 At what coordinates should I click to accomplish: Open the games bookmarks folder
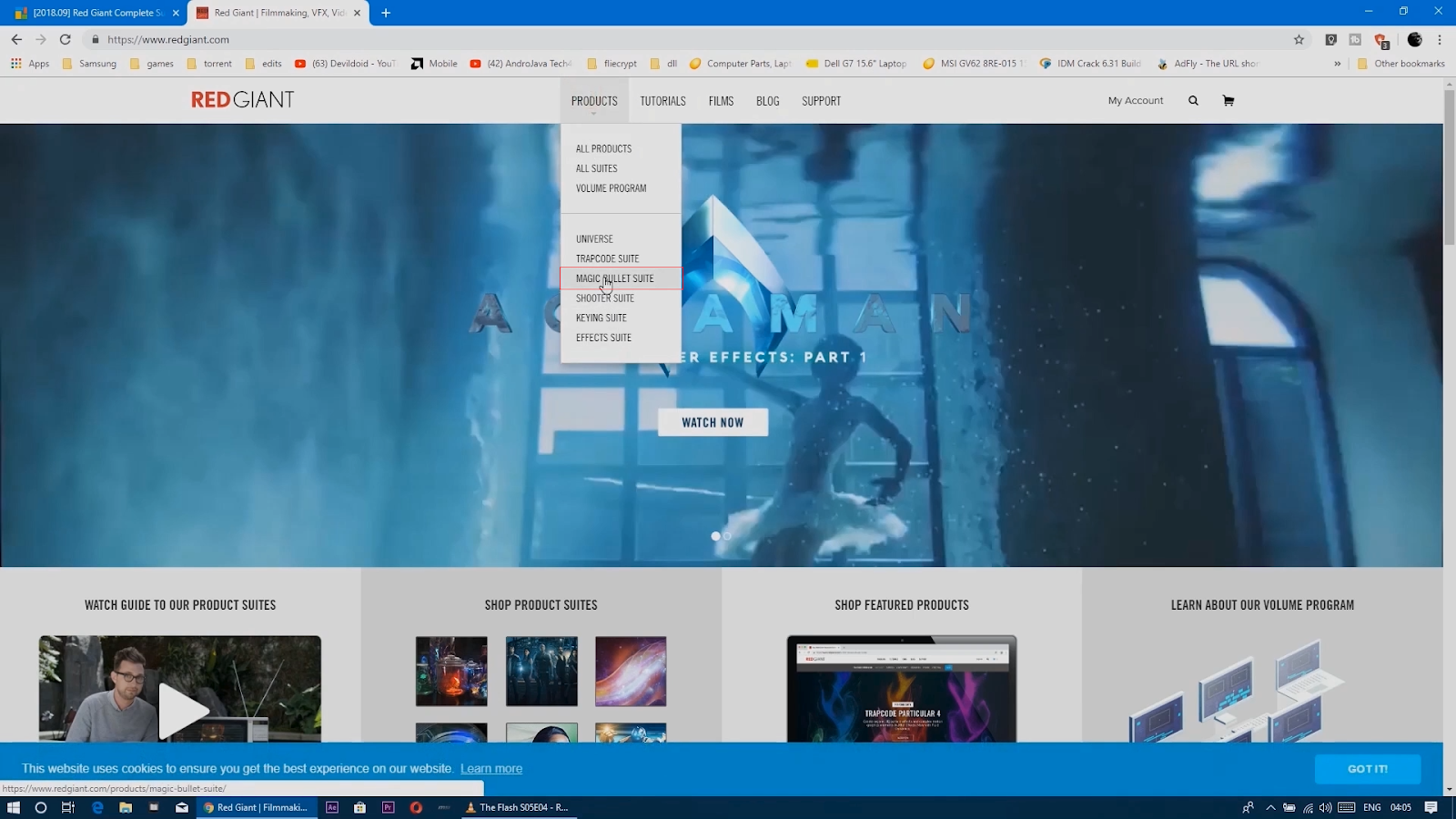[x=152, y=64]
